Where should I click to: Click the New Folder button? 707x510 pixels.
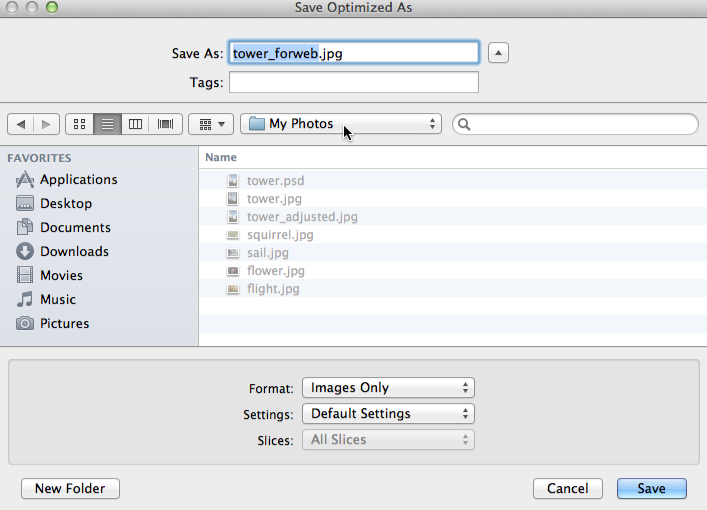pos(70,489)
